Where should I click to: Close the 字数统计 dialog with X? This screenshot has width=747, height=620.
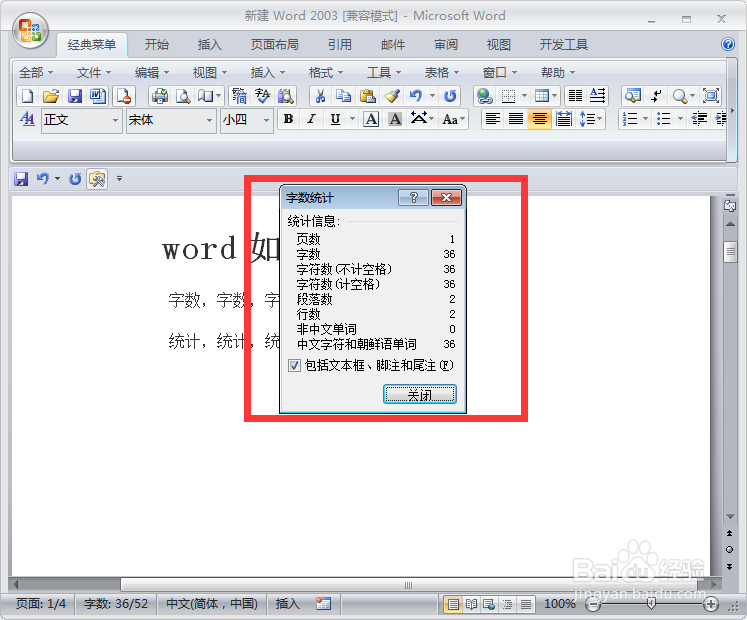(x=446, y=197)
